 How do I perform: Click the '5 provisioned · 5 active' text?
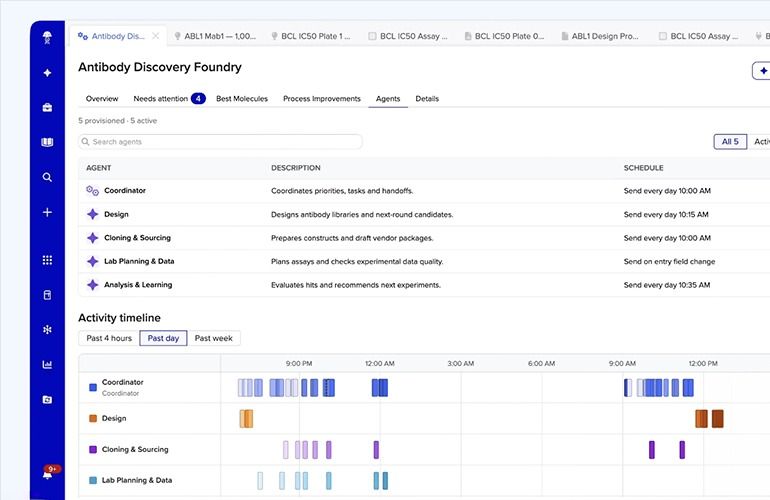(118, 120)
